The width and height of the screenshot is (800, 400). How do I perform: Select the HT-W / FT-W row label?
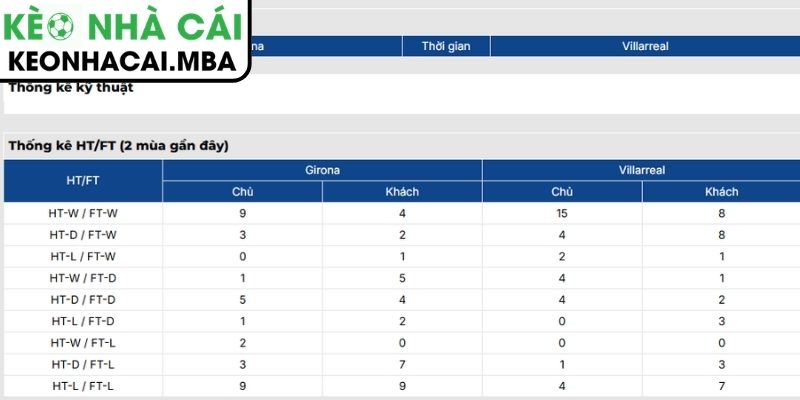click(x=83, y=213)
